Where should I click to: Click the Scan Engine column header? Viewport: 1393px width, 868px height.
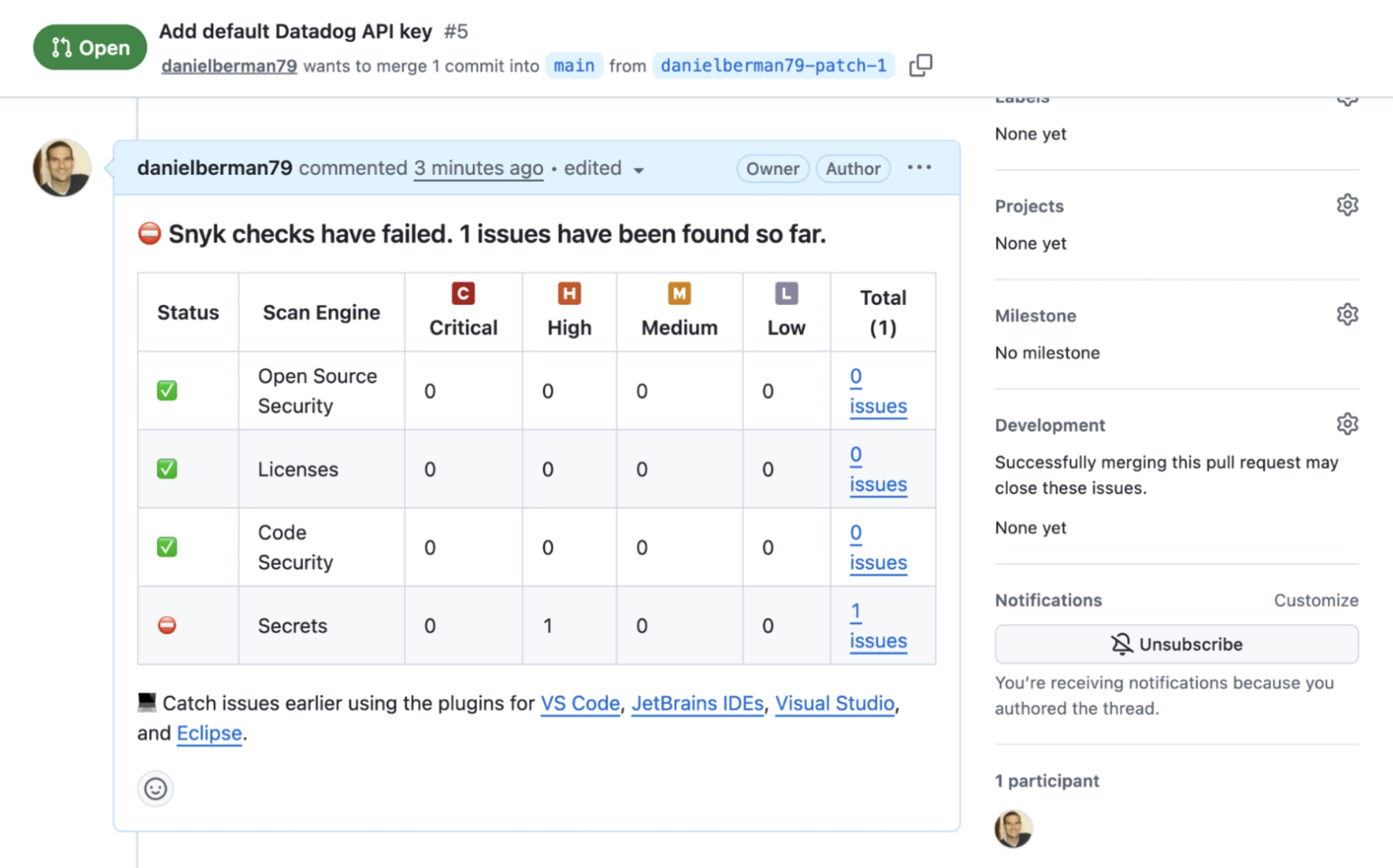coord(322,312)
